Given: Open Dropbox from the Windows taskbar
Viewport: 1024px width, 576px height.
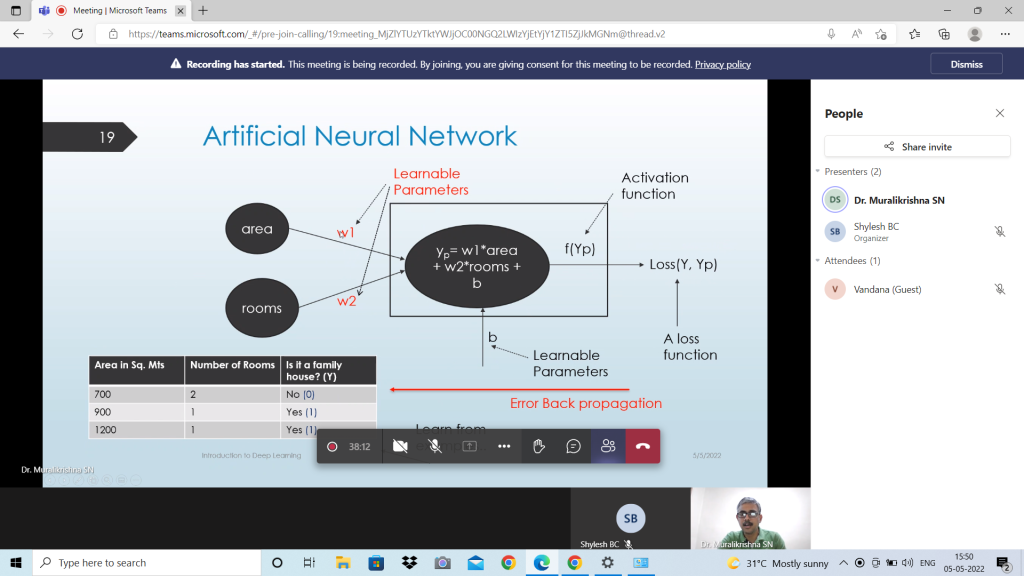Looking at the screenshot, I should point(409,563).
